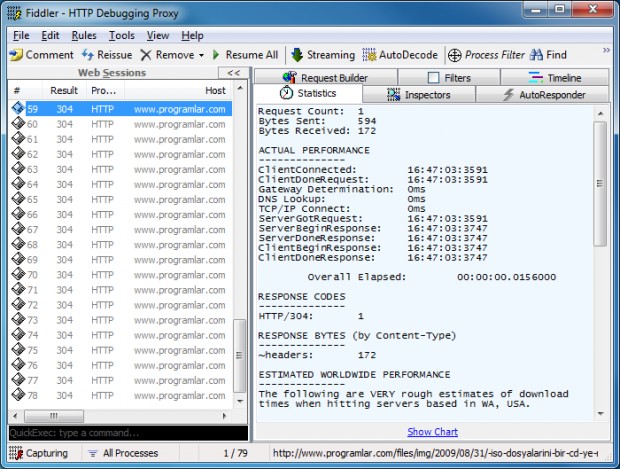Click the Comment toolbar icon
The height and width of the screenshot is (469, 620).
tap(16, 55)
